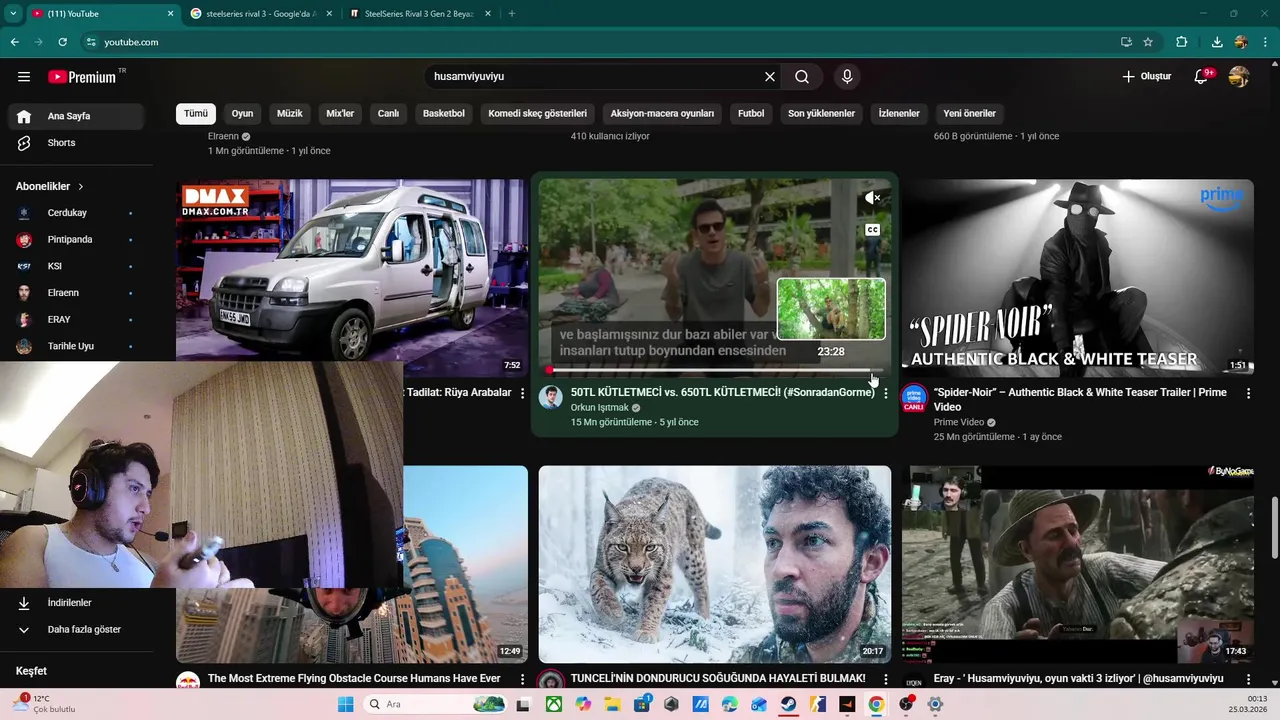
Task: Open Shorts from the sidebar
Action: [76, 143]
